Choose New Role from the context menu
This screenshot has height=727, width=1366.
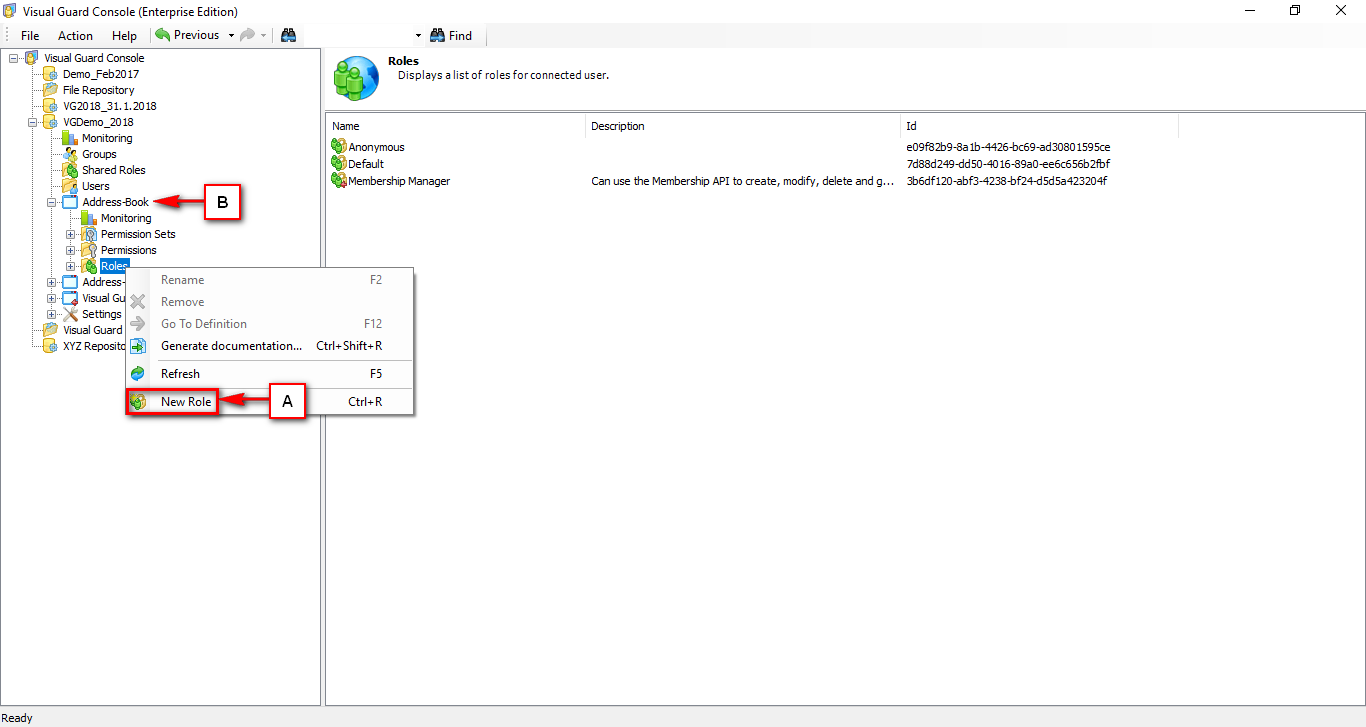pyautogui.click(x=186, y=401)
